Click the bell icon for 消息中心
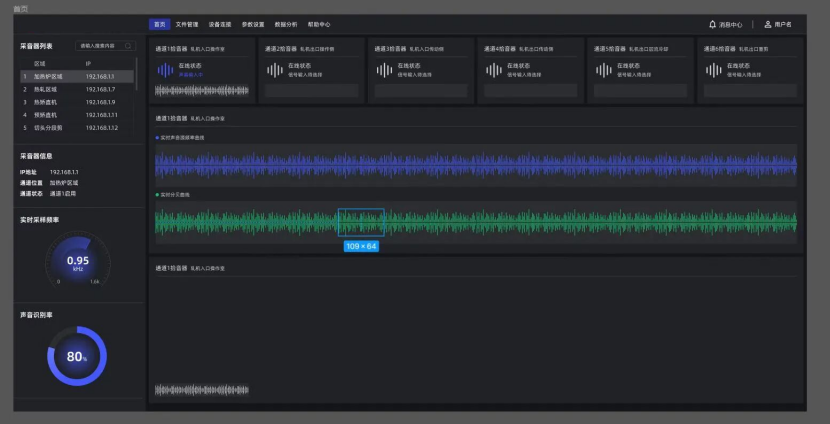Viewport: 830px width, 424px height. point(712,24)
